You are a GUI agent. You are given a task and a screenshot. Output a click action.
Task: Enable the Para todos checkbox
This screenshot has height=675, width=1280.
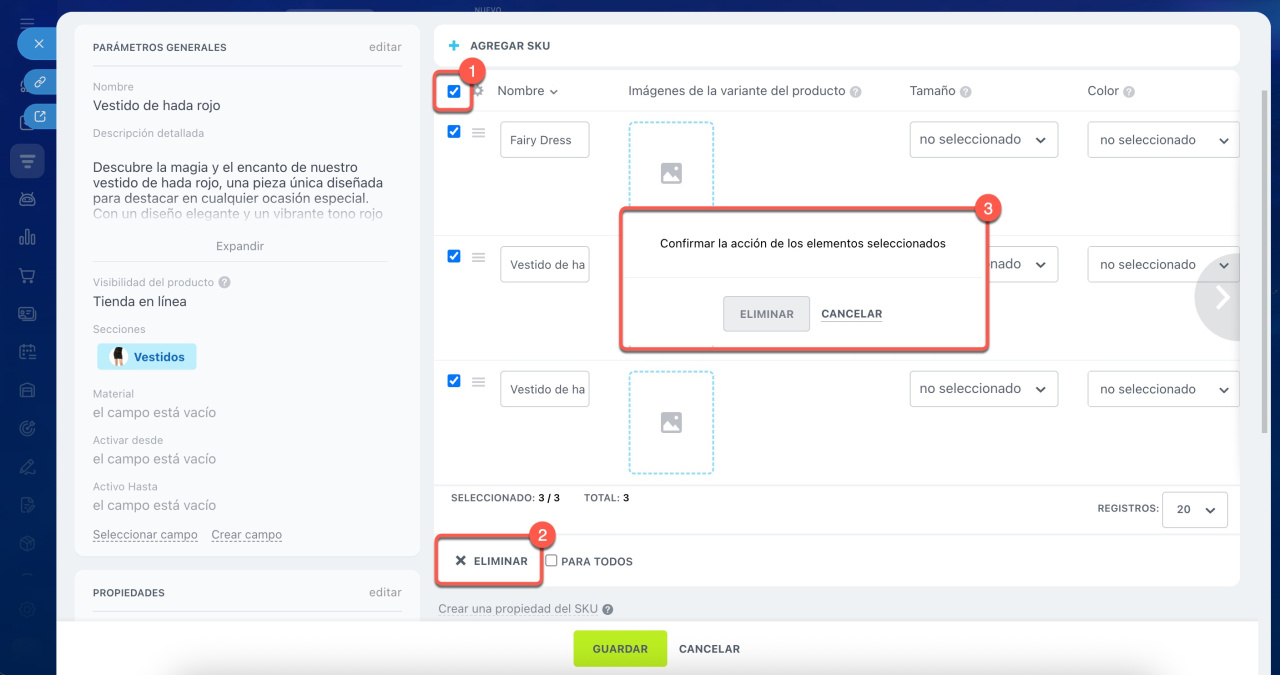(x=551, y=561)
